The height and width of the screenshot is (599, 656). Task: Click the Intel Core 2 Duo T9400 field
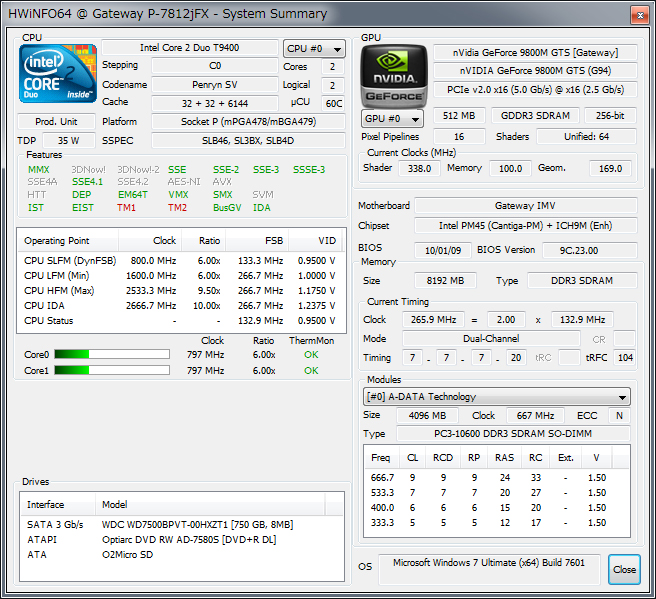coord(190,48)
